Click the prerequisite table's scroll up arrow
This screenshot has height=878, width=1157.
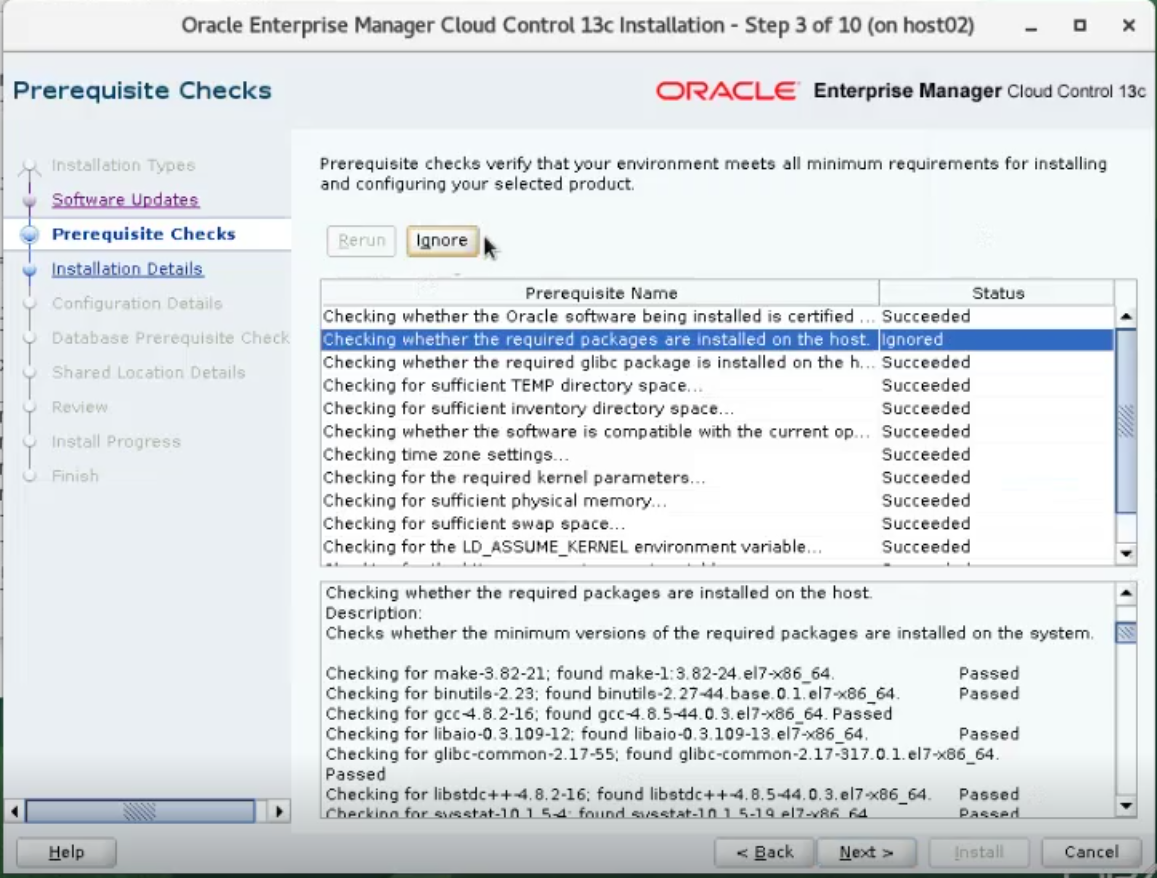pos(1126,317)
